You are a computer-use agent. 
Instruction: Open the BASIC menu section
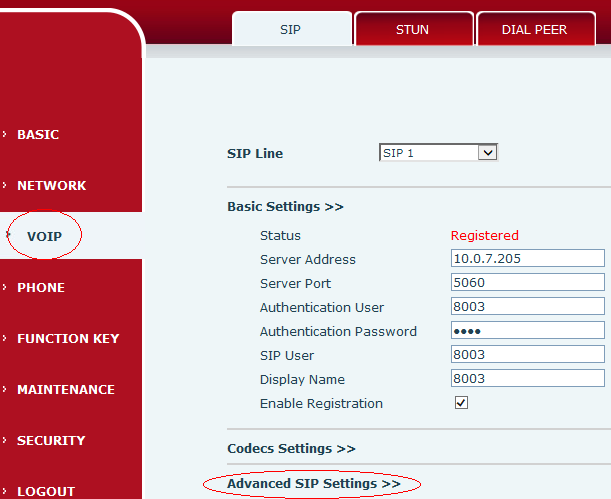click(x=38, y=134)
